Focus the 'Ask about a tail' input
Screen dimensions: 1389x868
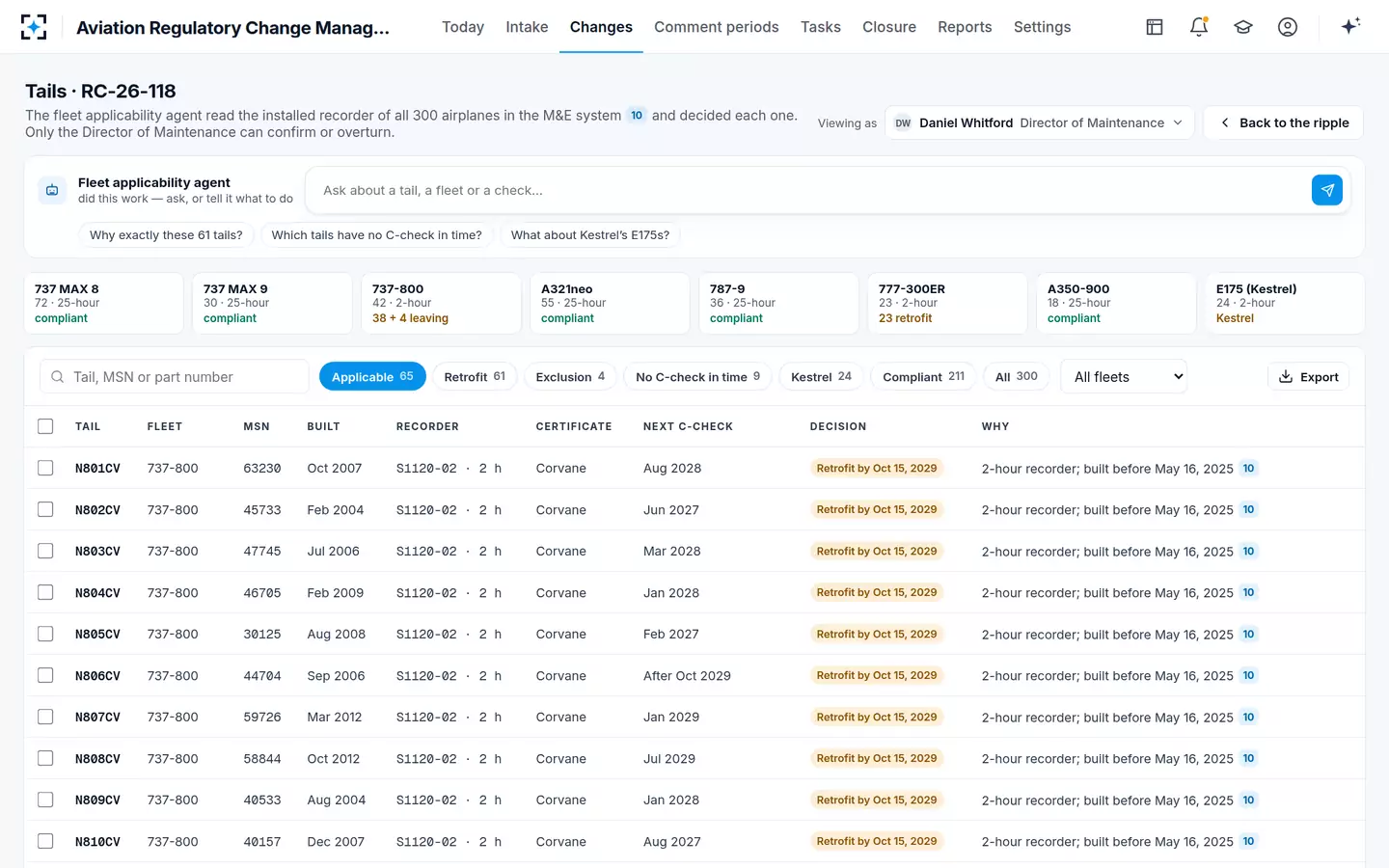(x=808, y=190)
